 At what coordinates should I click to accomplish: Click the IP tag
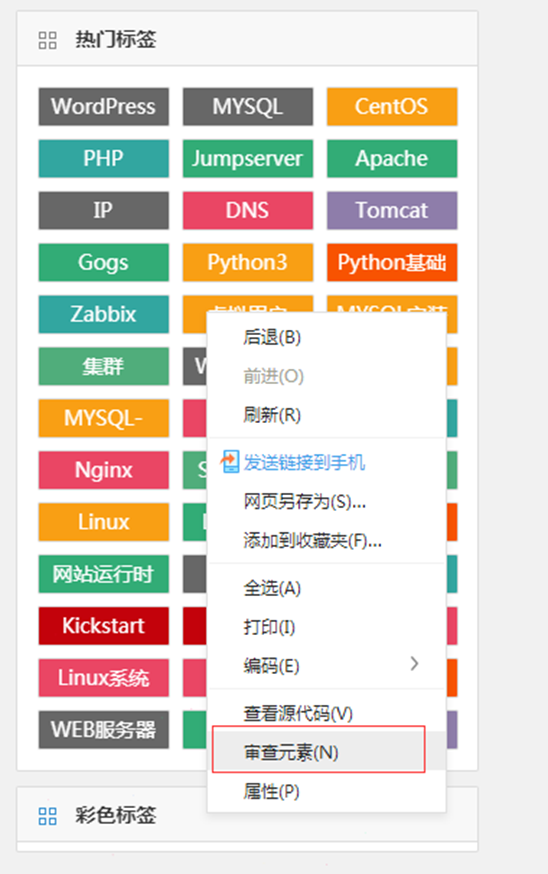pos(104,210)
